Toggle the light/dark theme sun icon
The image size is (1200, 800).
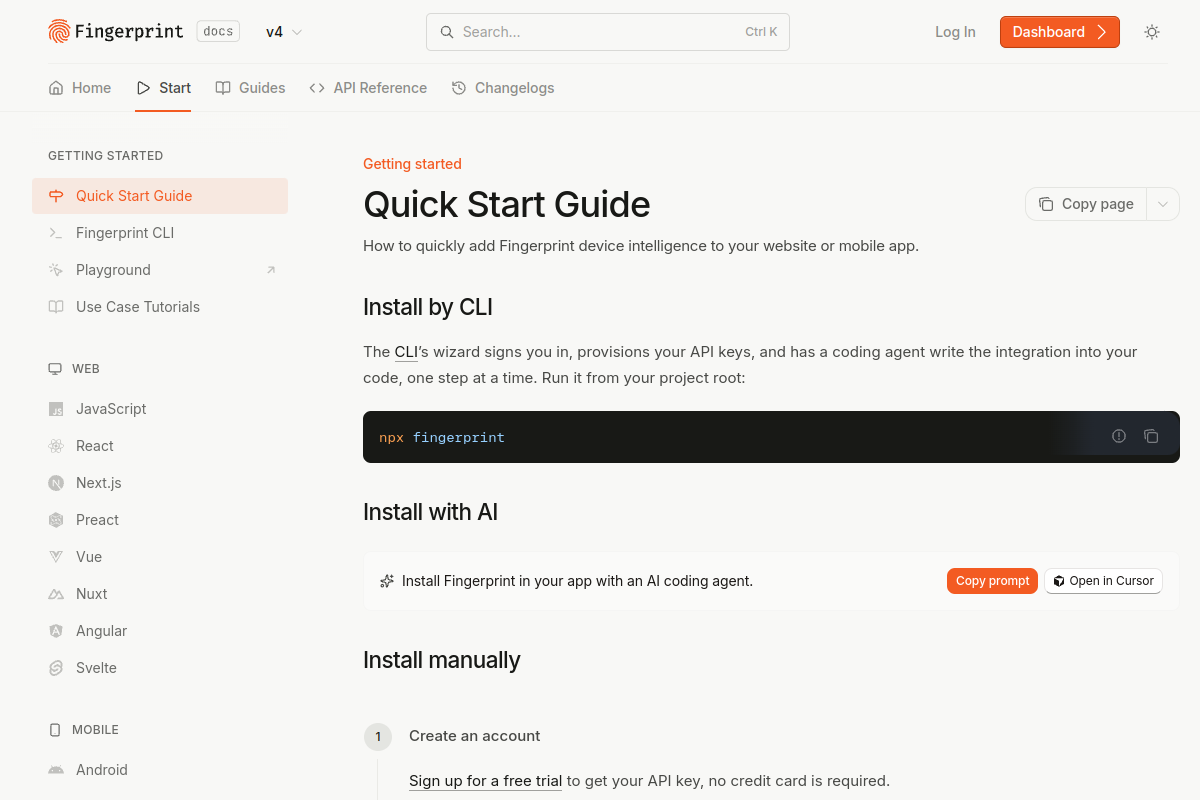(1152, 32)
